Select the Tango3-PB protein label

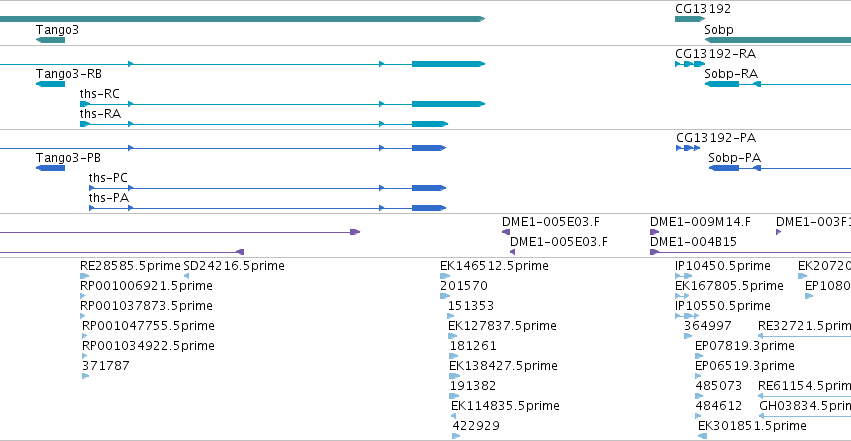68,158
